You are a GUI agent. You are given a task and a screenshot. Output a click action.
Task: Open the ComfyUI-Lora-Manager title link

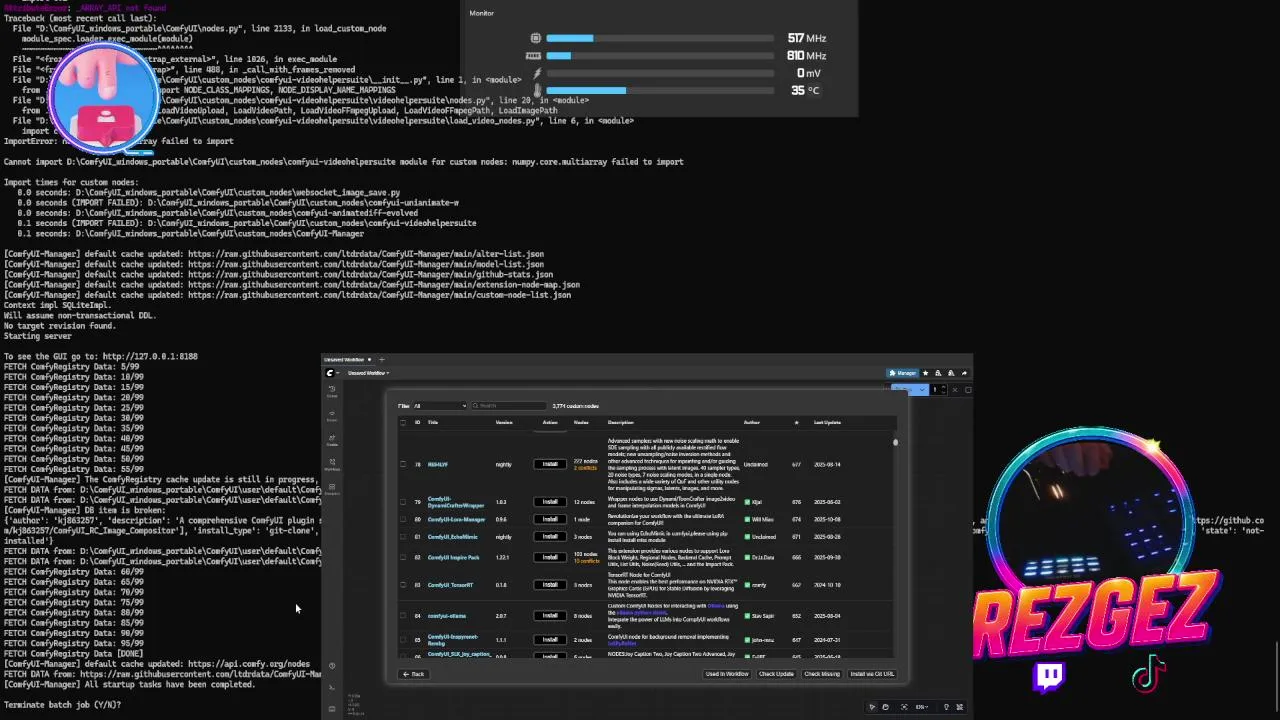(x=456, y=519)
